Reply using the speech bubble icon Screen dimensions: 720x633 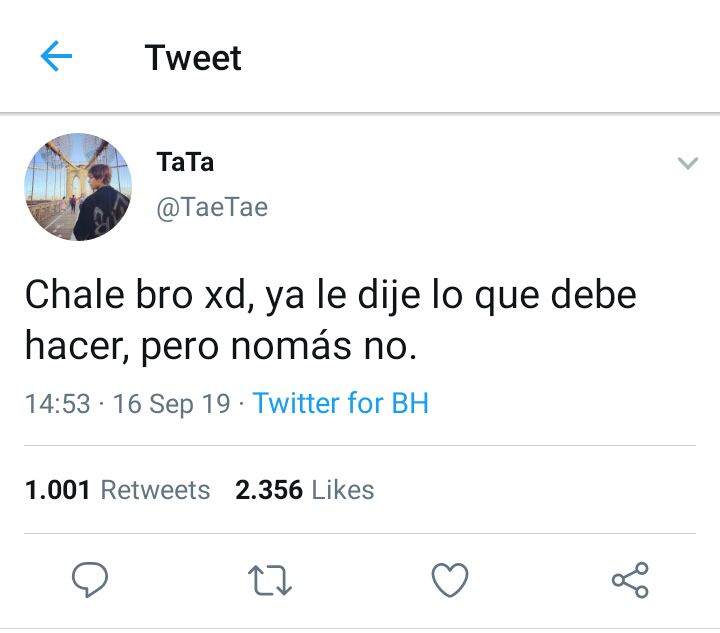(x=90, y=579)
